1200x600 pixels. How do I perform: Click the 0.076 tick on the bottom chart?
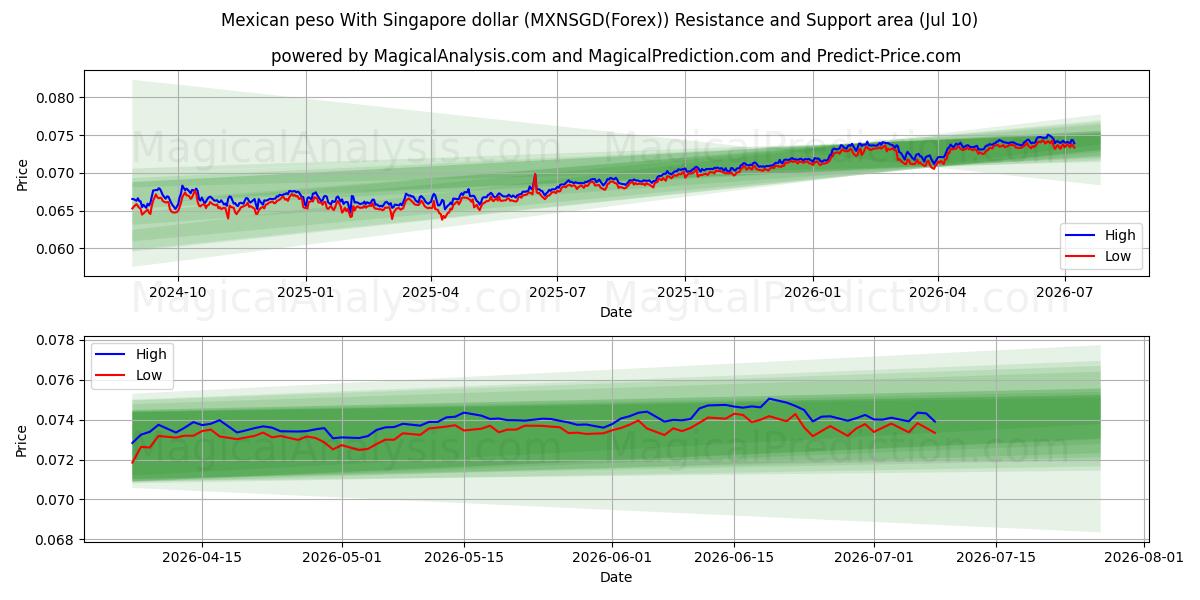55,380
